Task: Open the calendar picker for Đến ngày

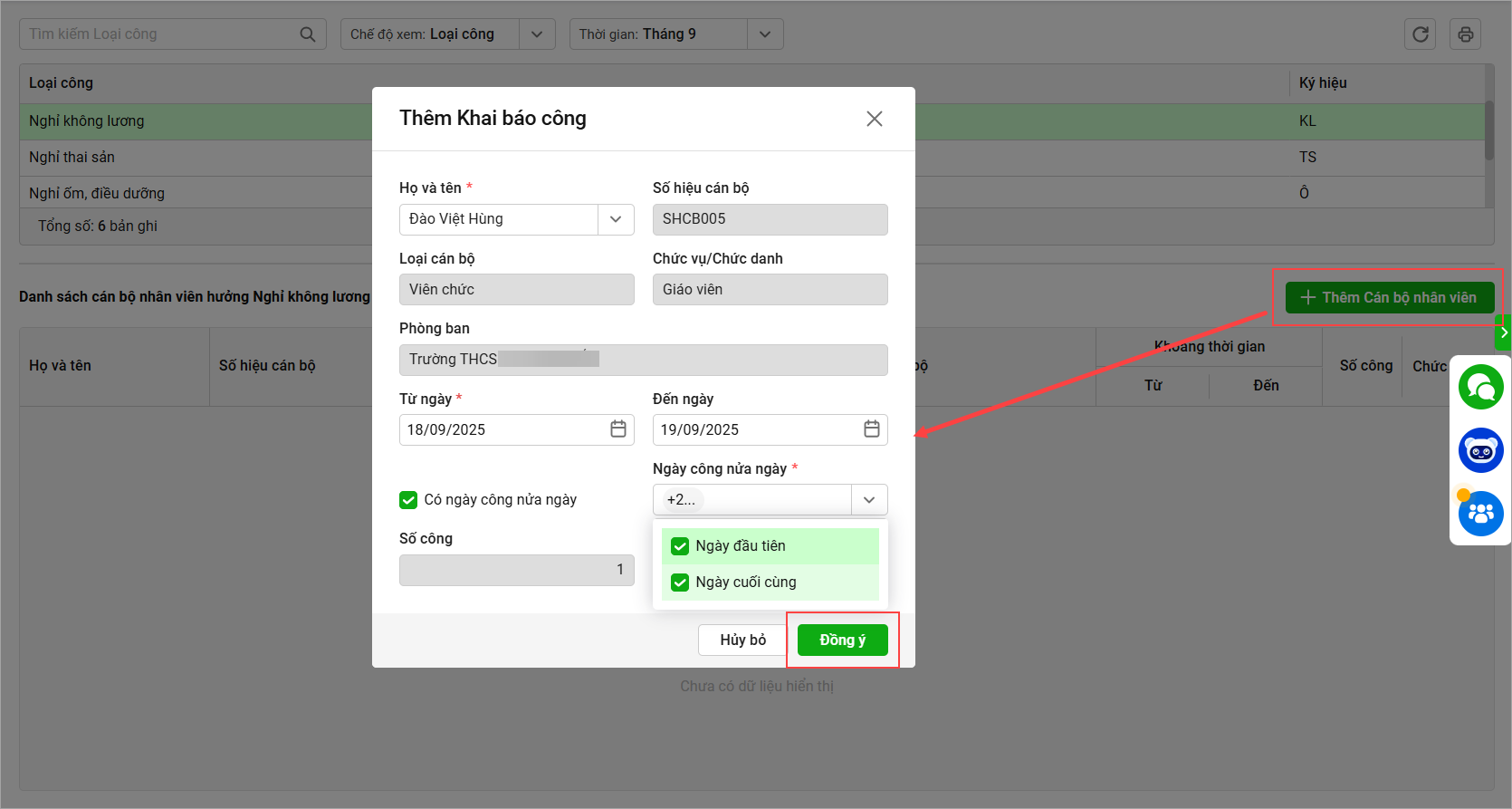Action: click(872, 429)
